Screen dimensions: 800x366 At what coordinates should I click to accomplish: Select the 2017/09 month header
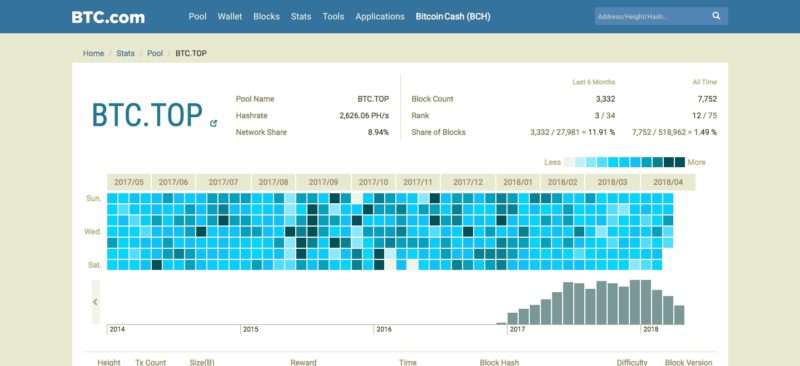click(x=323, y=182)
